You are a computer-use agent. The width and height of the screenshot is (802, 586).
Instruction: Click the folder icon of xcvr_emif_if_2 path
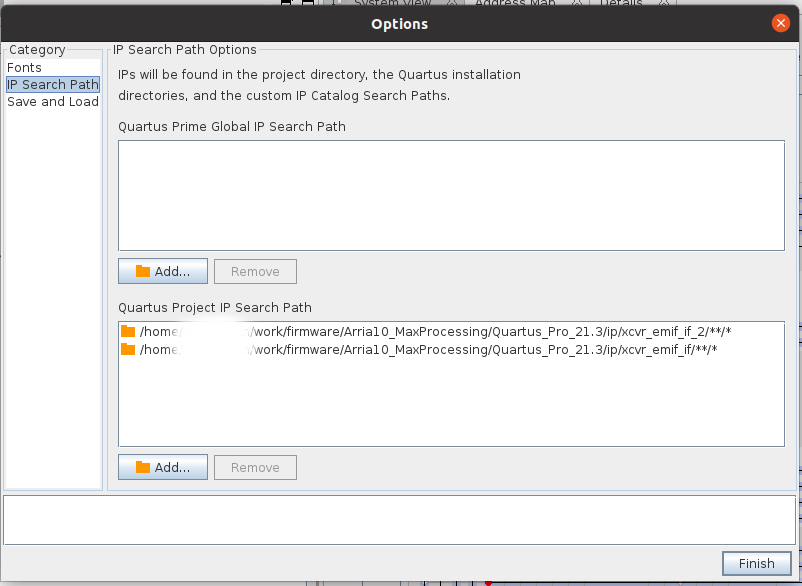coord(128,331)
